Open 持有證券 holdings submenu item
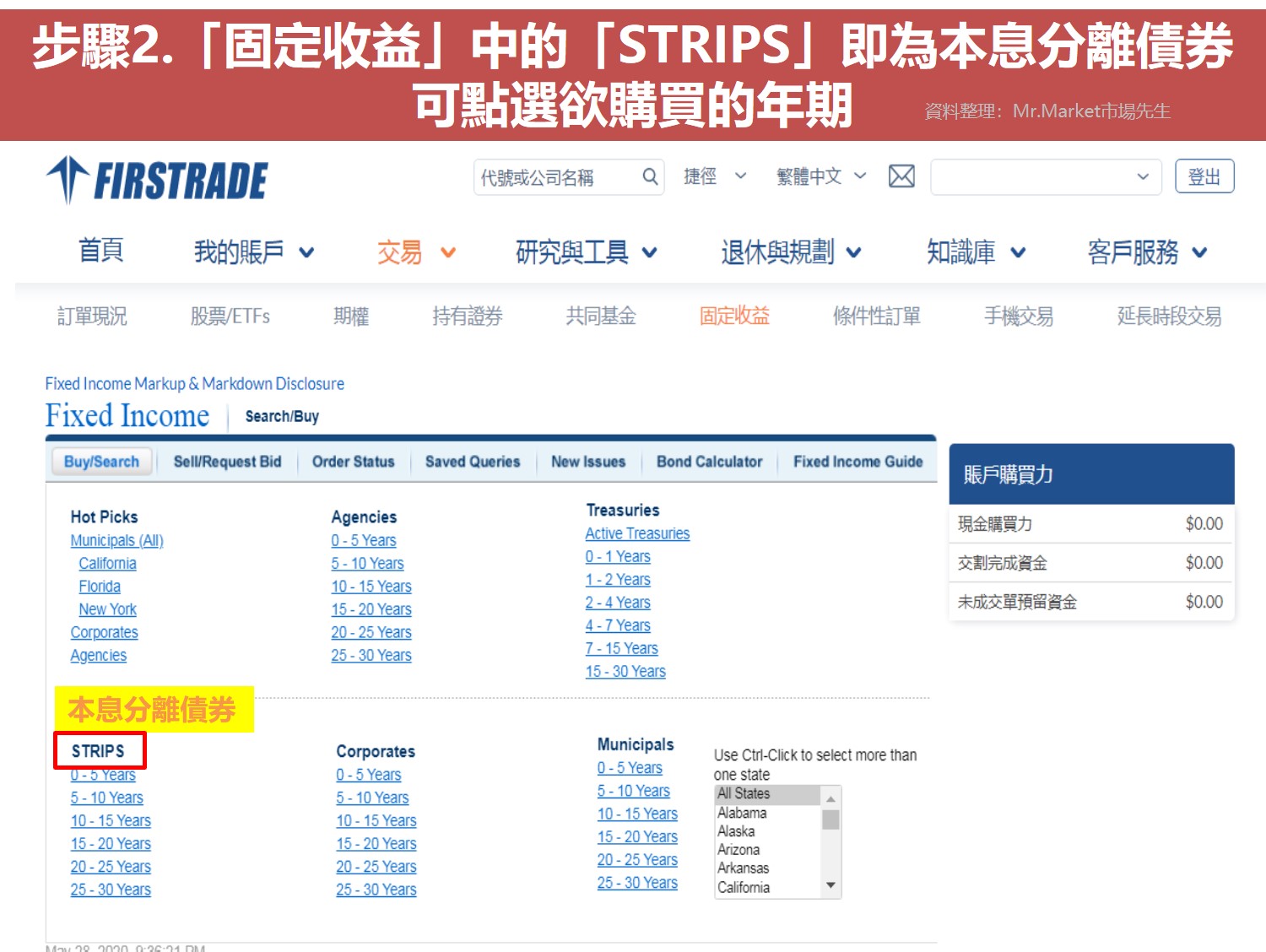This screenshot has width=1266, height=952. 468,316
